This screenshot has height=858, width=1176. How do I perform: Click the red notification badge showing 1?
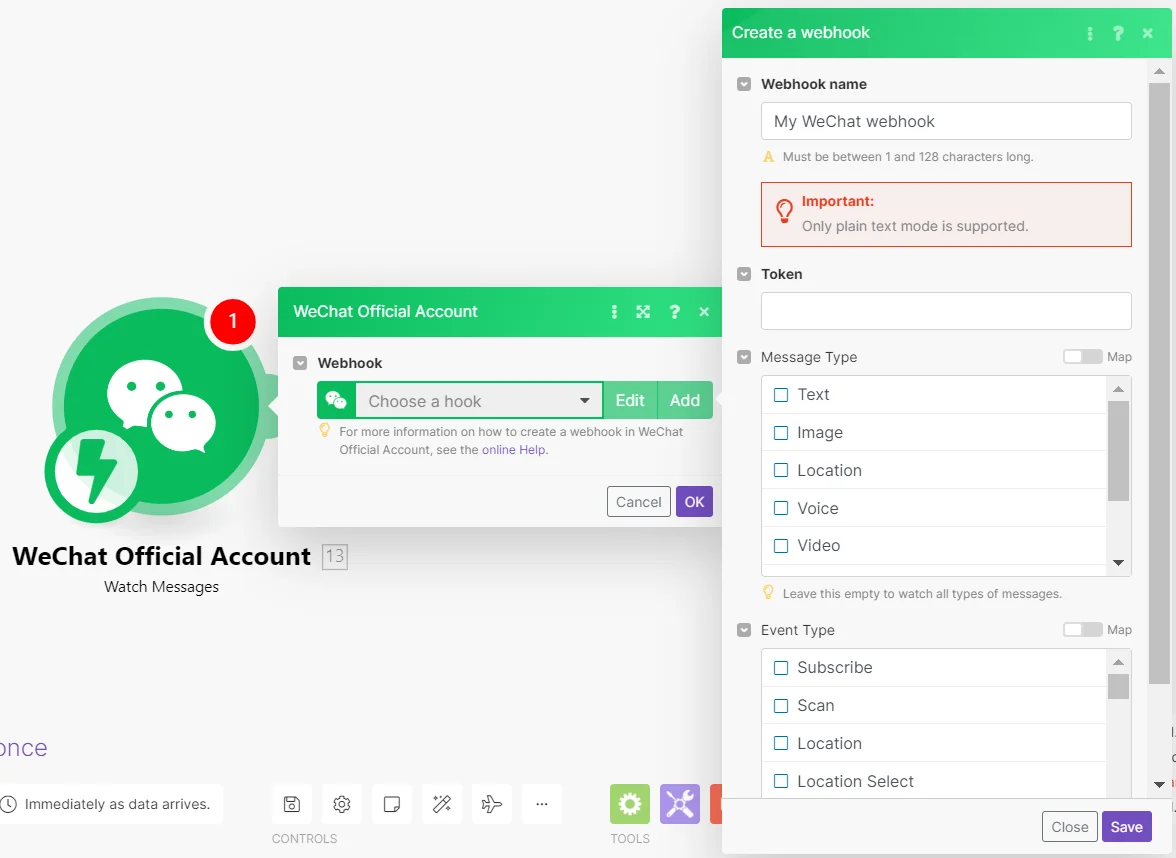pos(232,321)
